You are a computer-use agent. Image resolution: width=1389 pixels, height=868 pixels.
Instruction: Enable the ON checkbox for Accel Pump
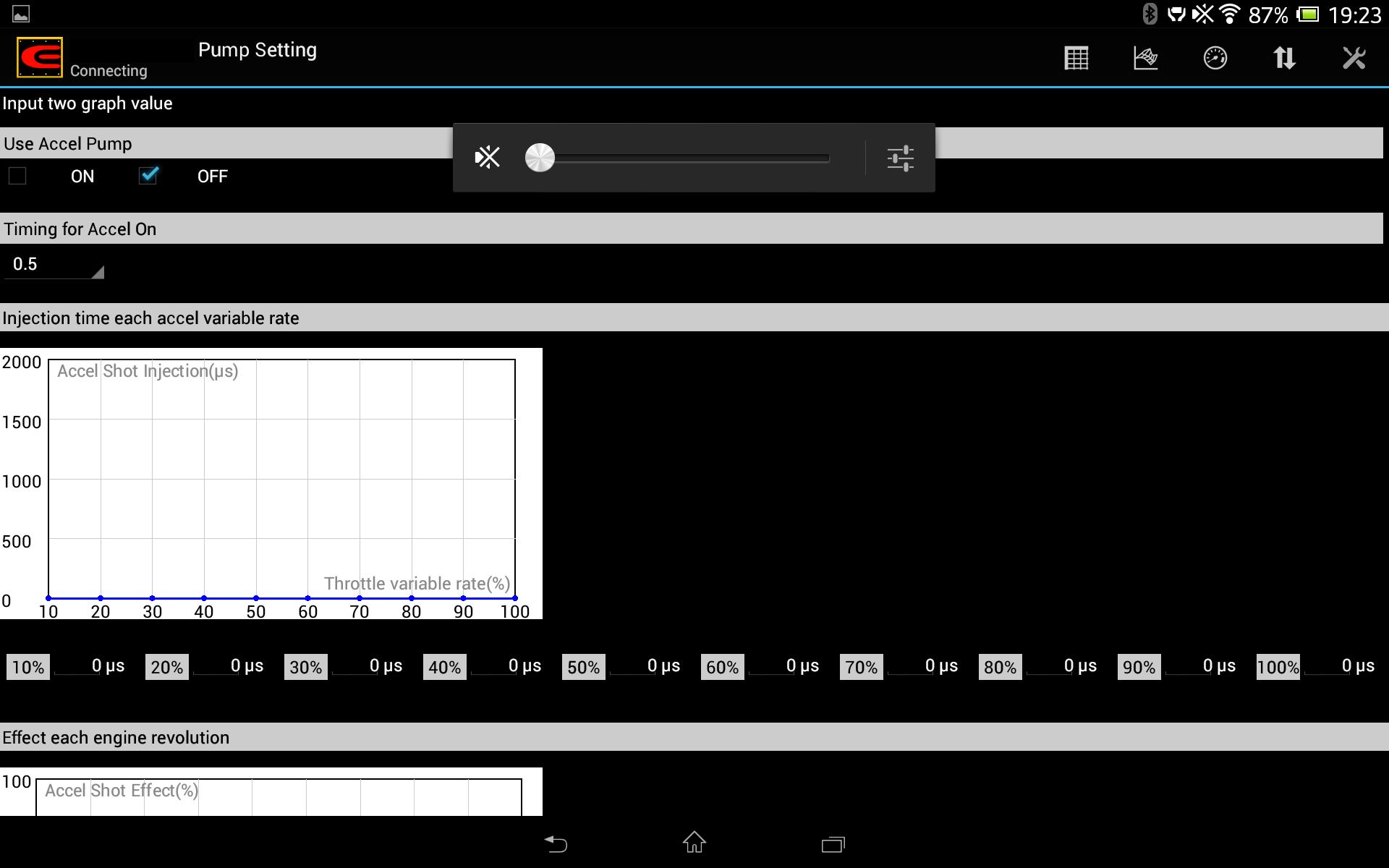[17, 176]
